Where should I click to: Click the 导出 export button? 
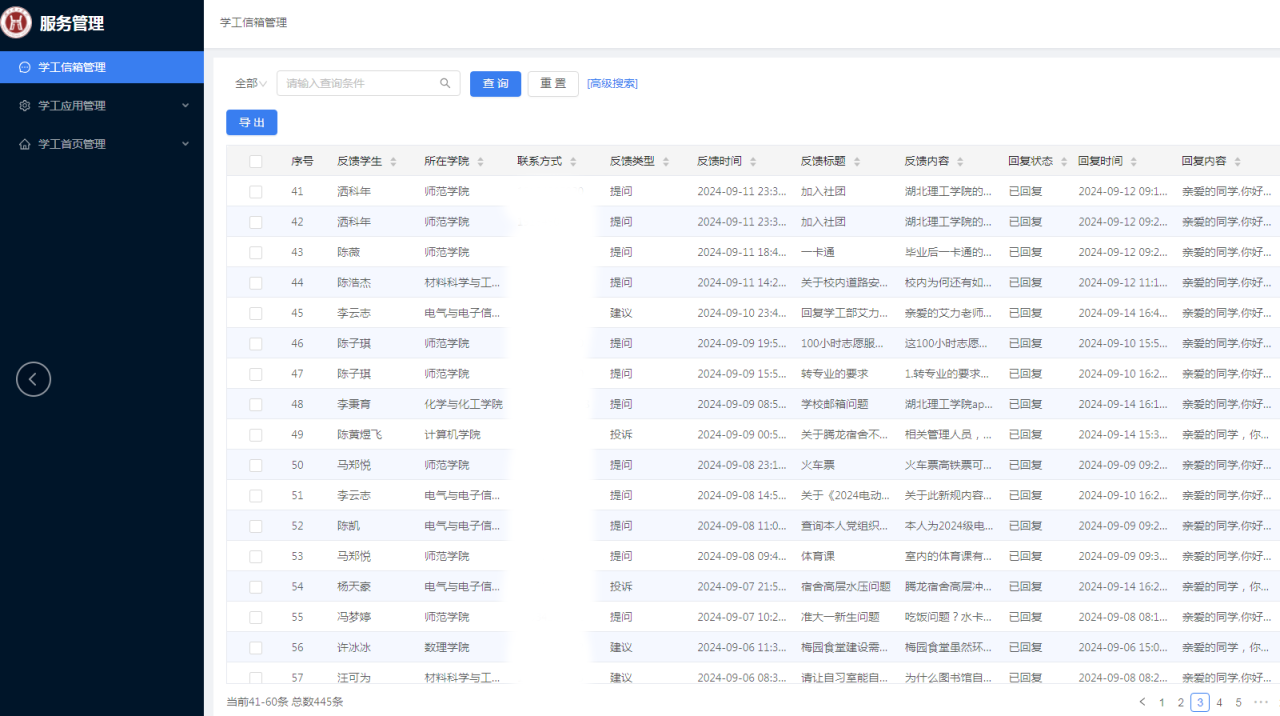pos(251,122)
